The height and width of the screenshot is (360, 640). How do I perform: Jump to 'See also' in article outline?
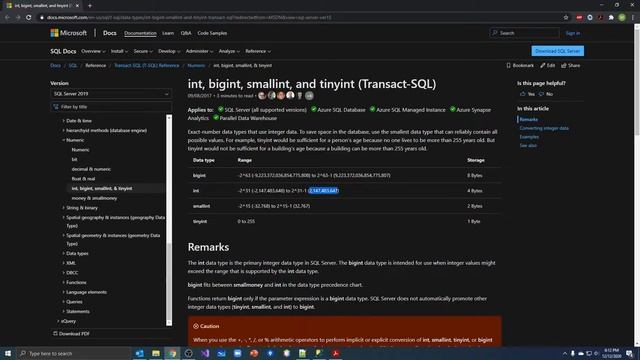point(528,145)
